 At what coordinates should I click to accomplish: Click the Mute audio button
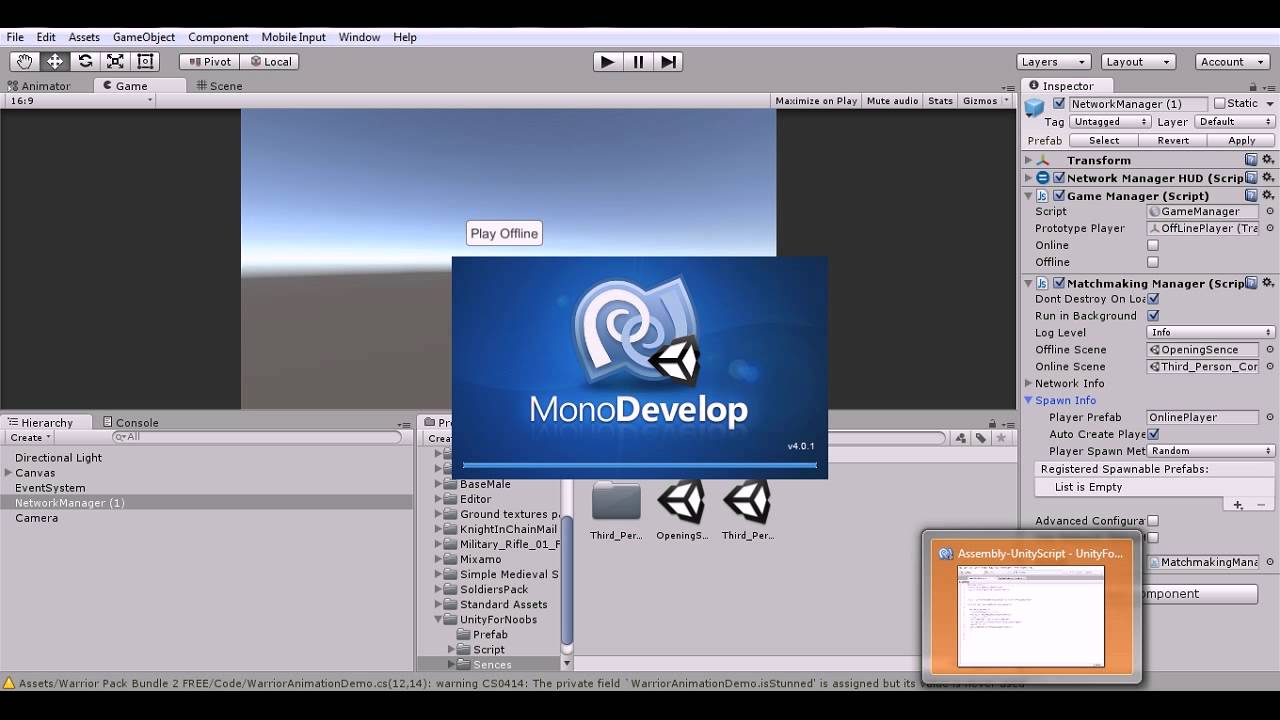click(x=892, y=101)
